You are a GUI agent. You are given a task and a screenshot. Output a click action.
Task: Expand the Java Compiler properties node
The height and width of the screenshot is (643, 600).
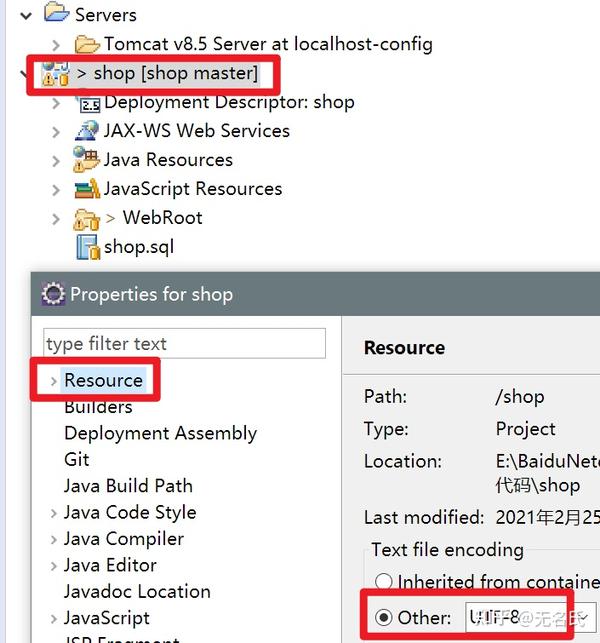point(54,540)
